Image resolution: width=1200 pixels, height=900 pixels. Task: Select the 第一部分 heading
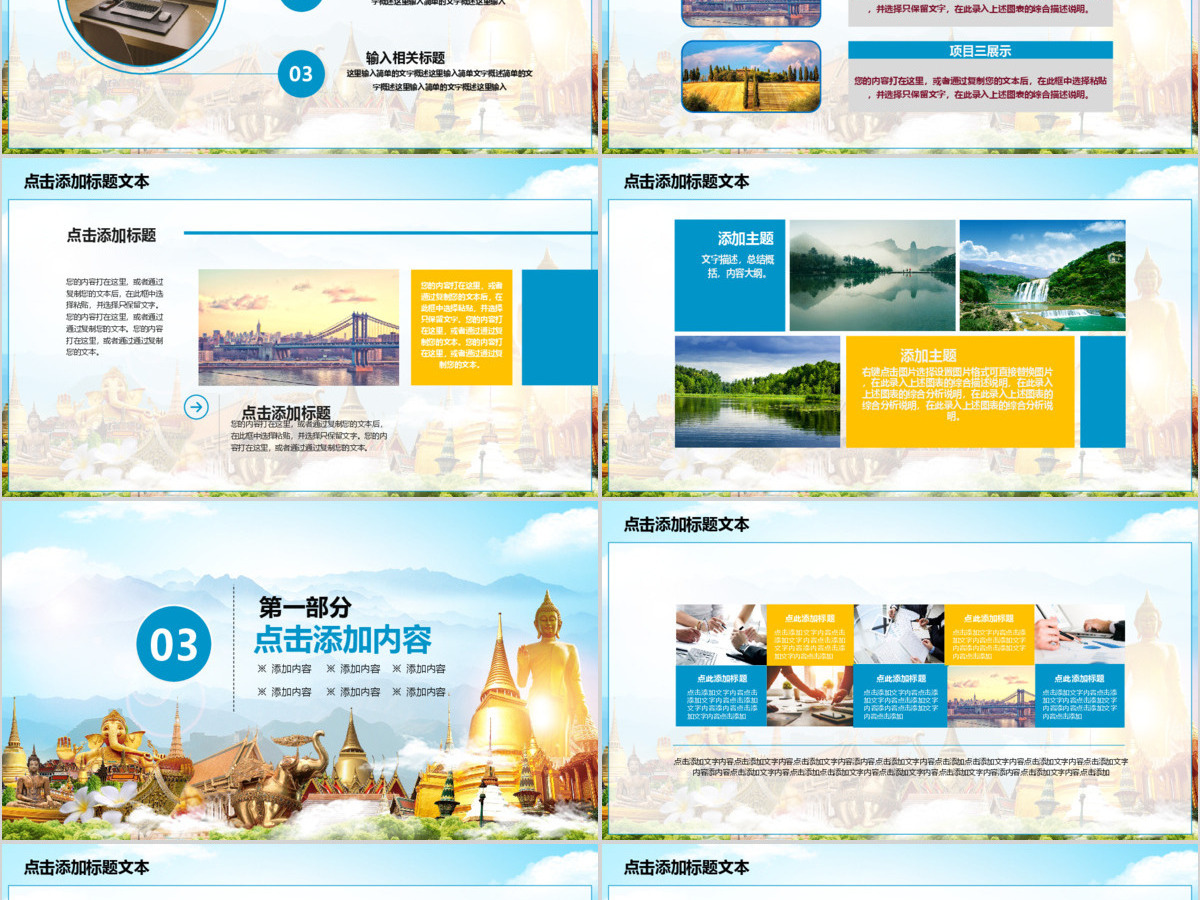pos(305,607)
